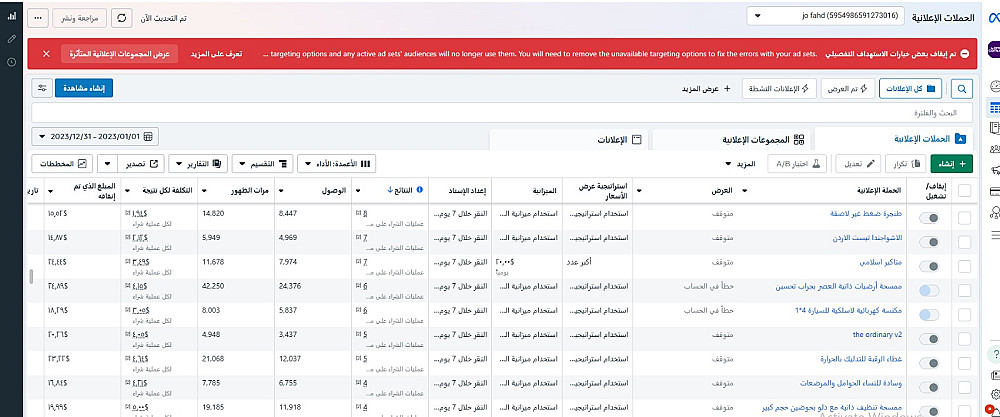This screenshot has width=1000, height=417.
Task: Open the clock history icon in dark sidebar
Action: pyautogui.click(x=10, y=62)
